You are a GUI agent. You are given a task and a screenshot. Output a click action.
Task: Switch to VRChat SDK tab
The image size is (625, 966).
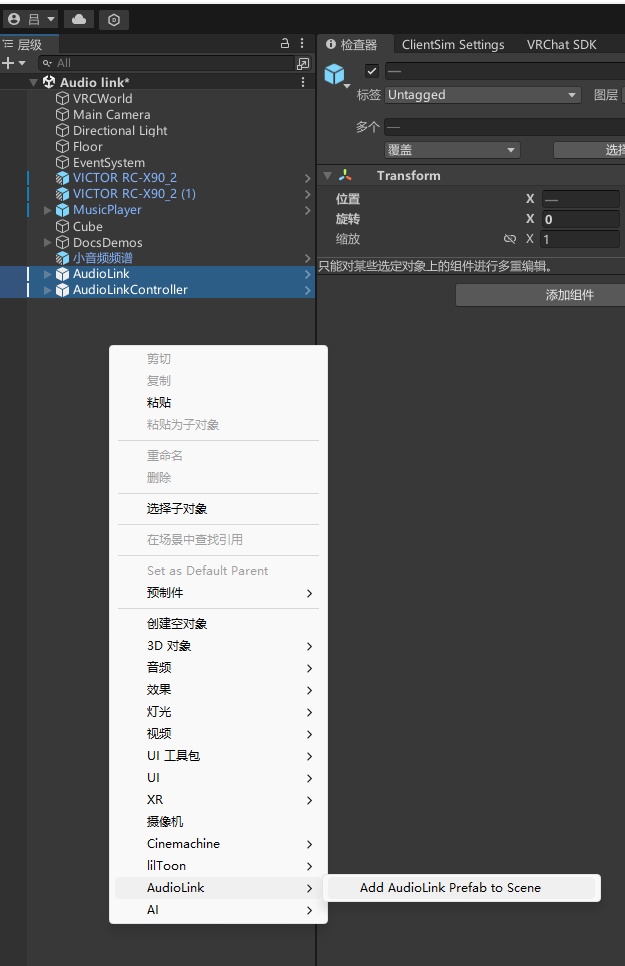tap(562, 44)
